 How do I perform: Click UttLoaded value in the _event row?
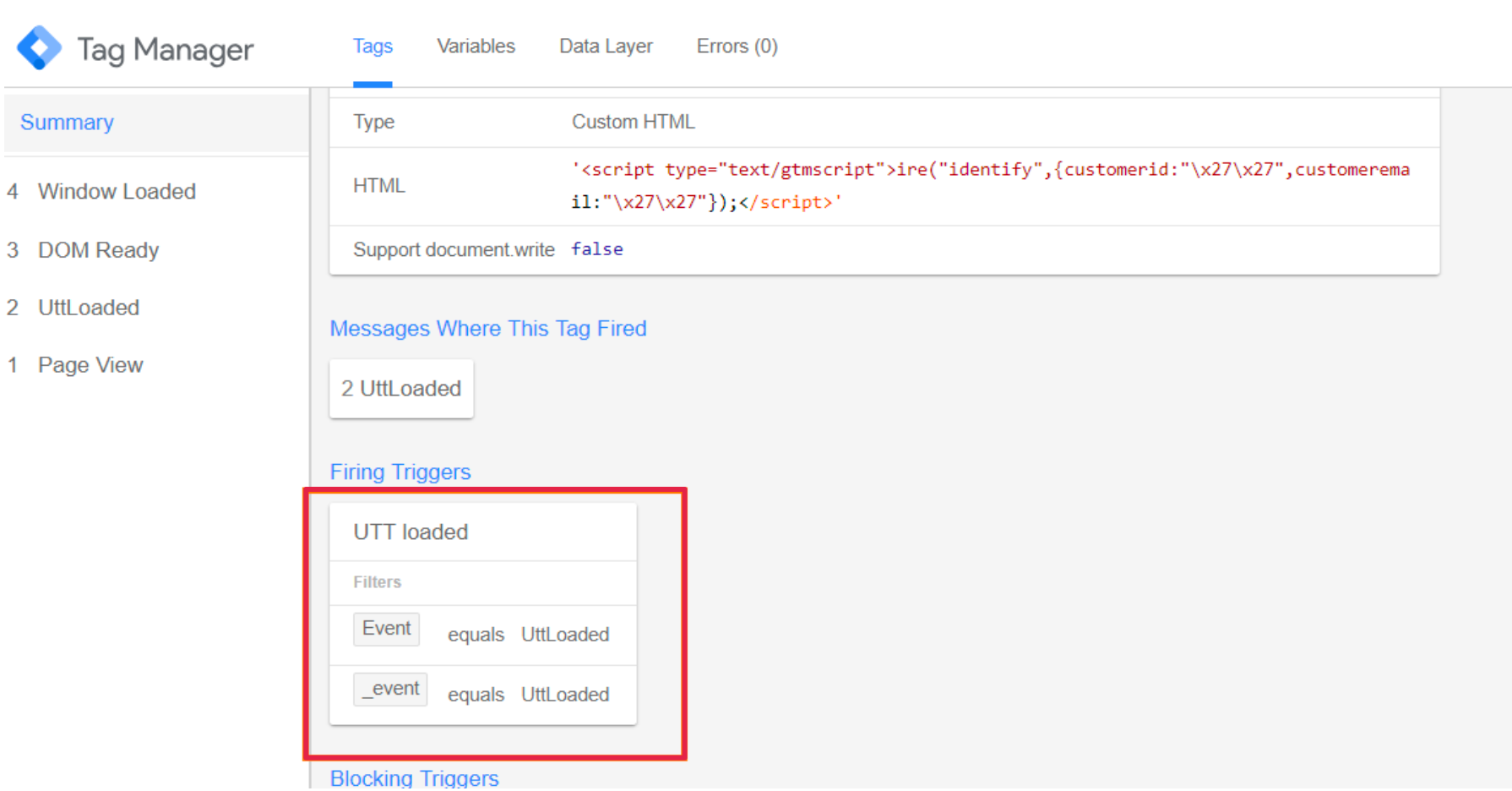(x=565, y=695)
